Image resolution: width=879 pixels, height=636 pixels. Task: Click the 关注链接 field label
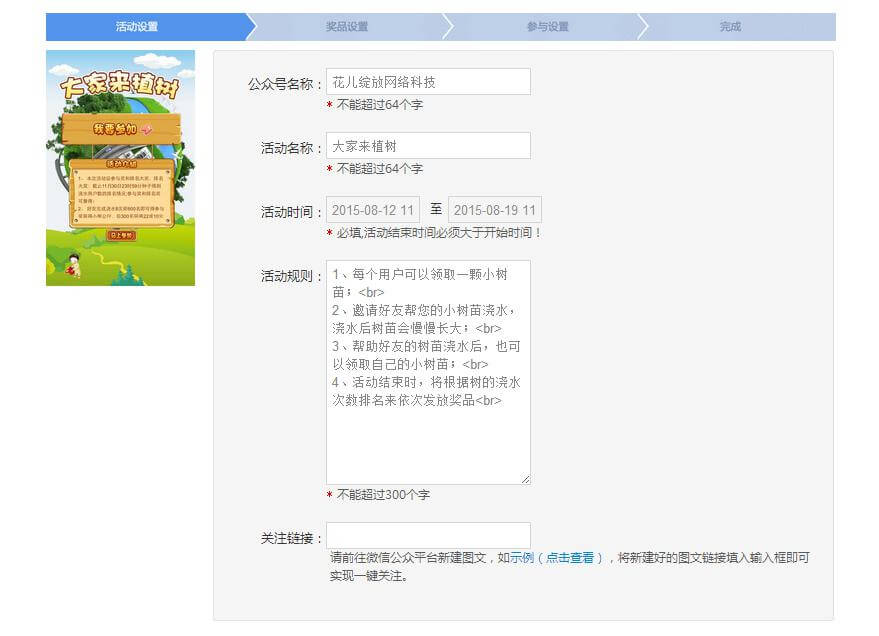[x=291, y=539]
